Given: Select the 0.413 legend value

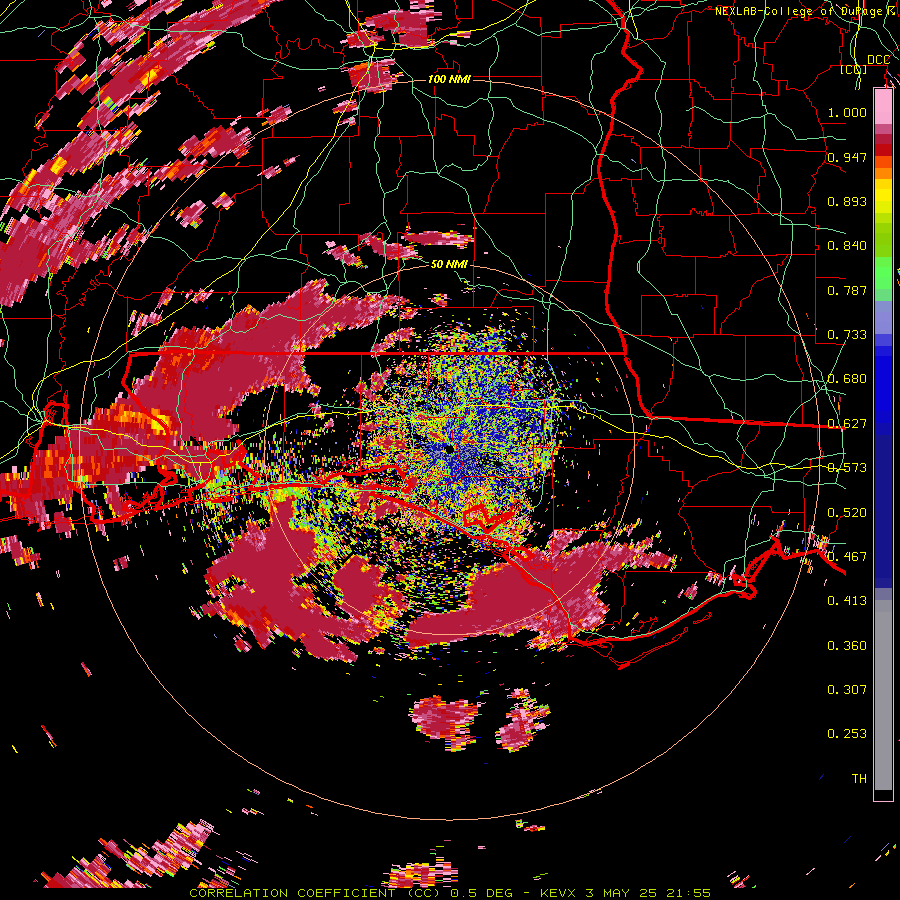Looking at the screenshot, I should (847, 601).
